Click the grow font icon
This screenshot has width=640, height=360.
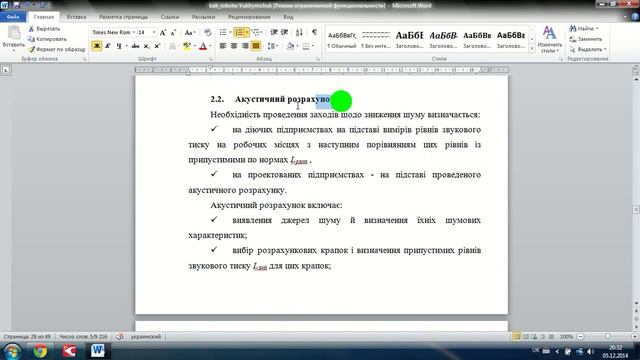[x=163, y=33]
